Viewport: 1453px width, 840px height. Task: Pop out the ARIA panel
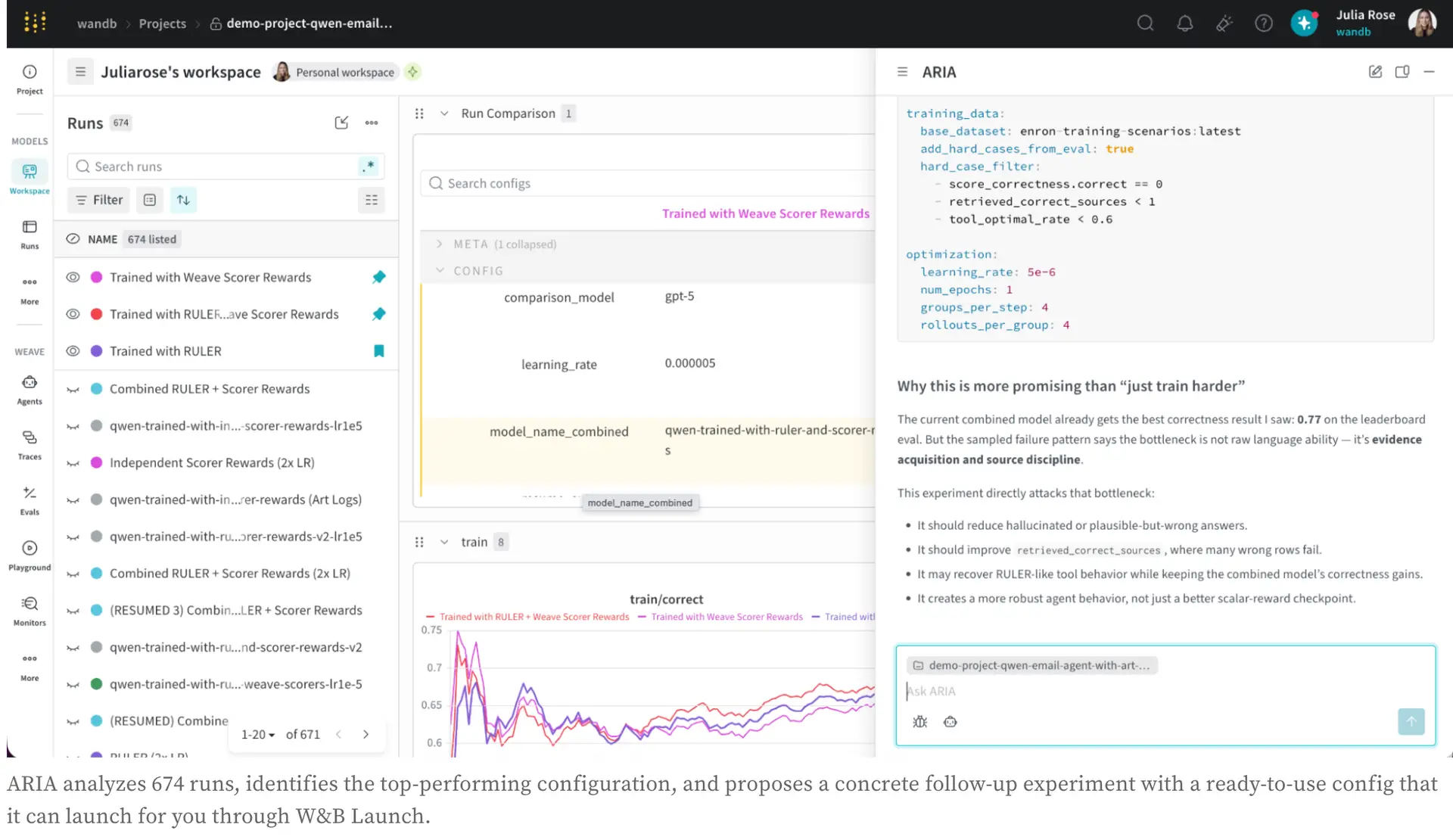[x=1402, y=72]
